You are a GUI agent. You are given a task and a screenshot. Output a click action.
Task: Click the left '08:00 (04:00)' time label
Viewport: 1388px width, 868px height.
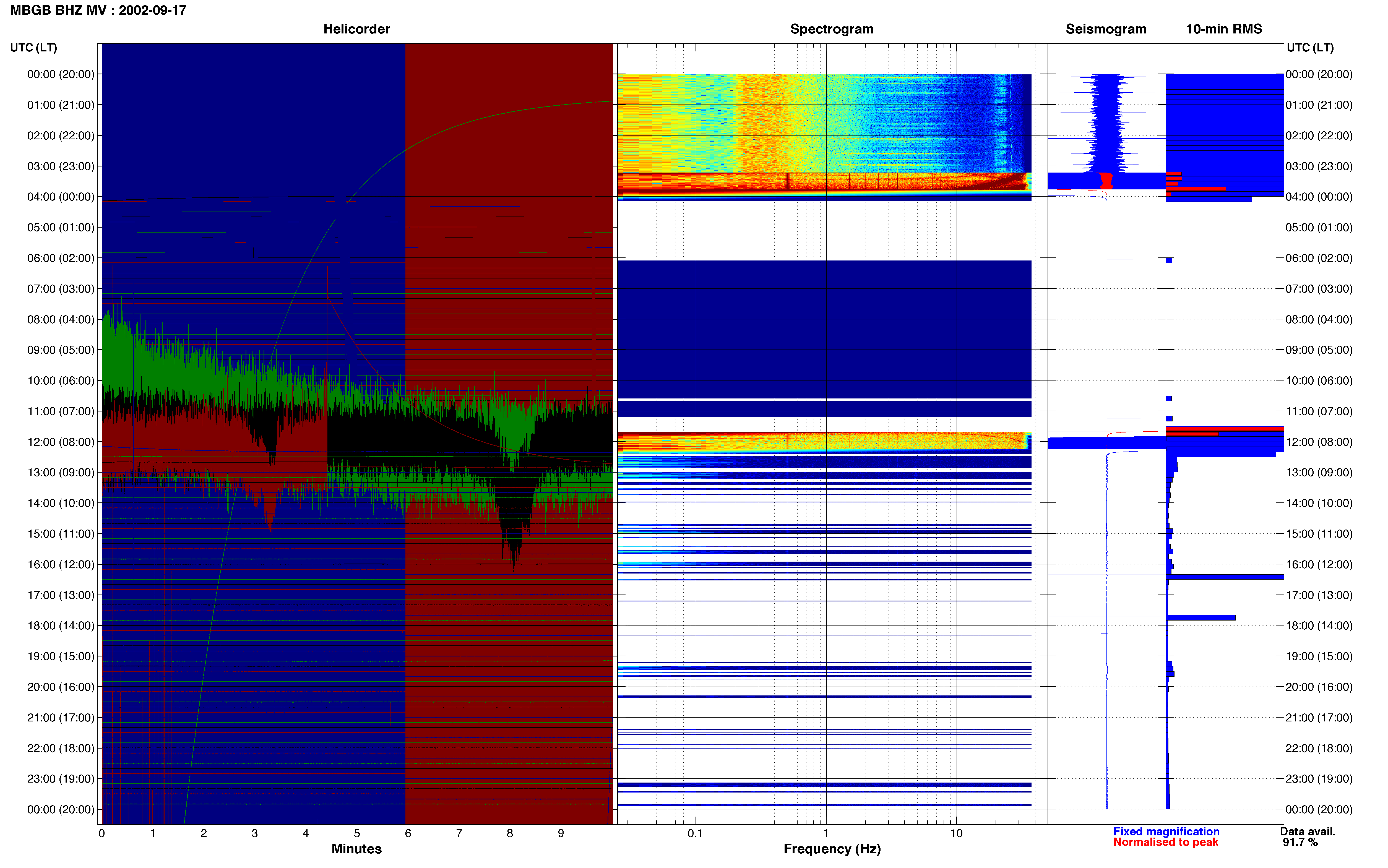click(61, 319)
